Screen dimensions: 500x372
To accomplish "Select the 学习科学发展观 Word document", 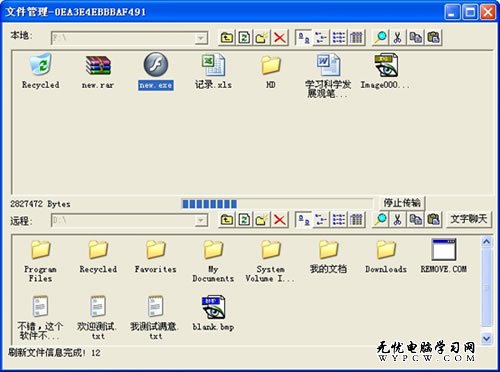I will point(328,76).
